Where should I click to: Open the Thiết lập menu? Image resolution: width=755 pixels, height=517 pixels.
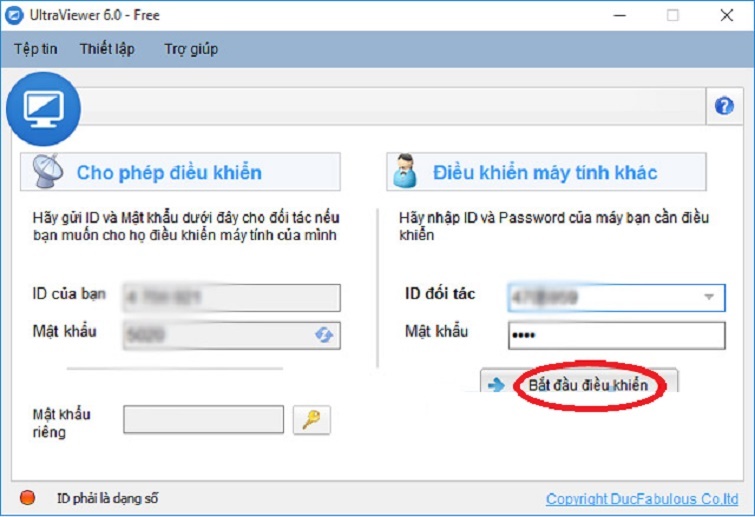[107, 49]
